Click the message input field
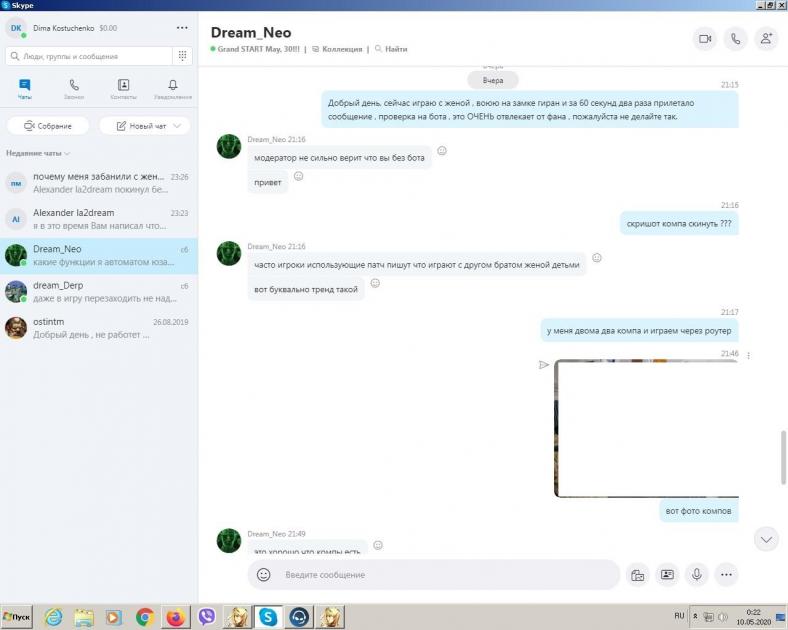788x630 pixels. [x=440, y=575]
